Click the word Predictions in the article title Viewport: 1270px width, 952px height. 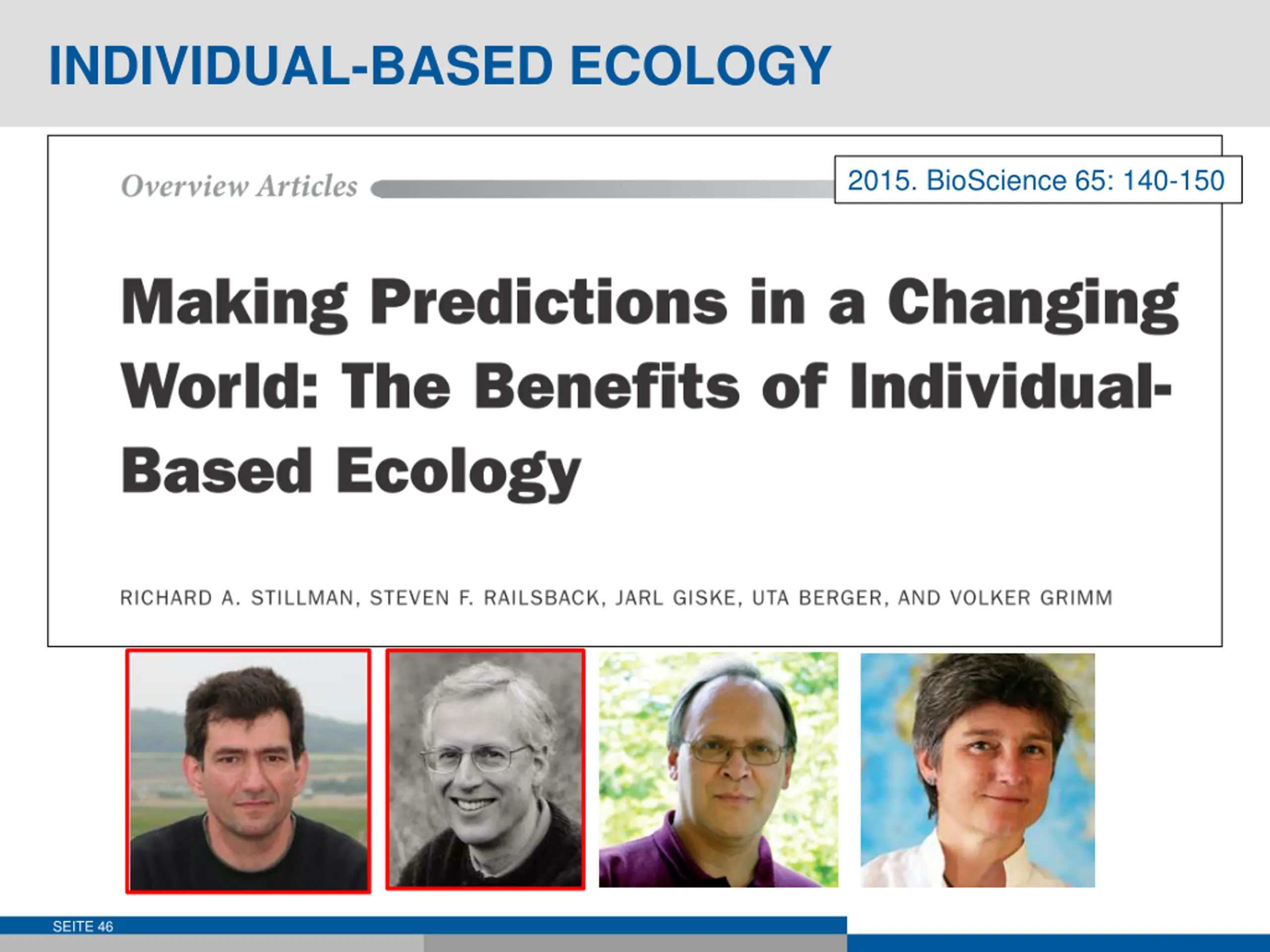click(549, 301)
